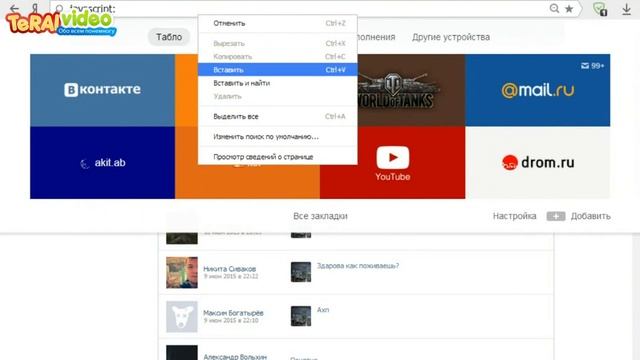Choose Просмотр сведений о странице
Screen dimensions: 640x360
click(x=278, y=156)
